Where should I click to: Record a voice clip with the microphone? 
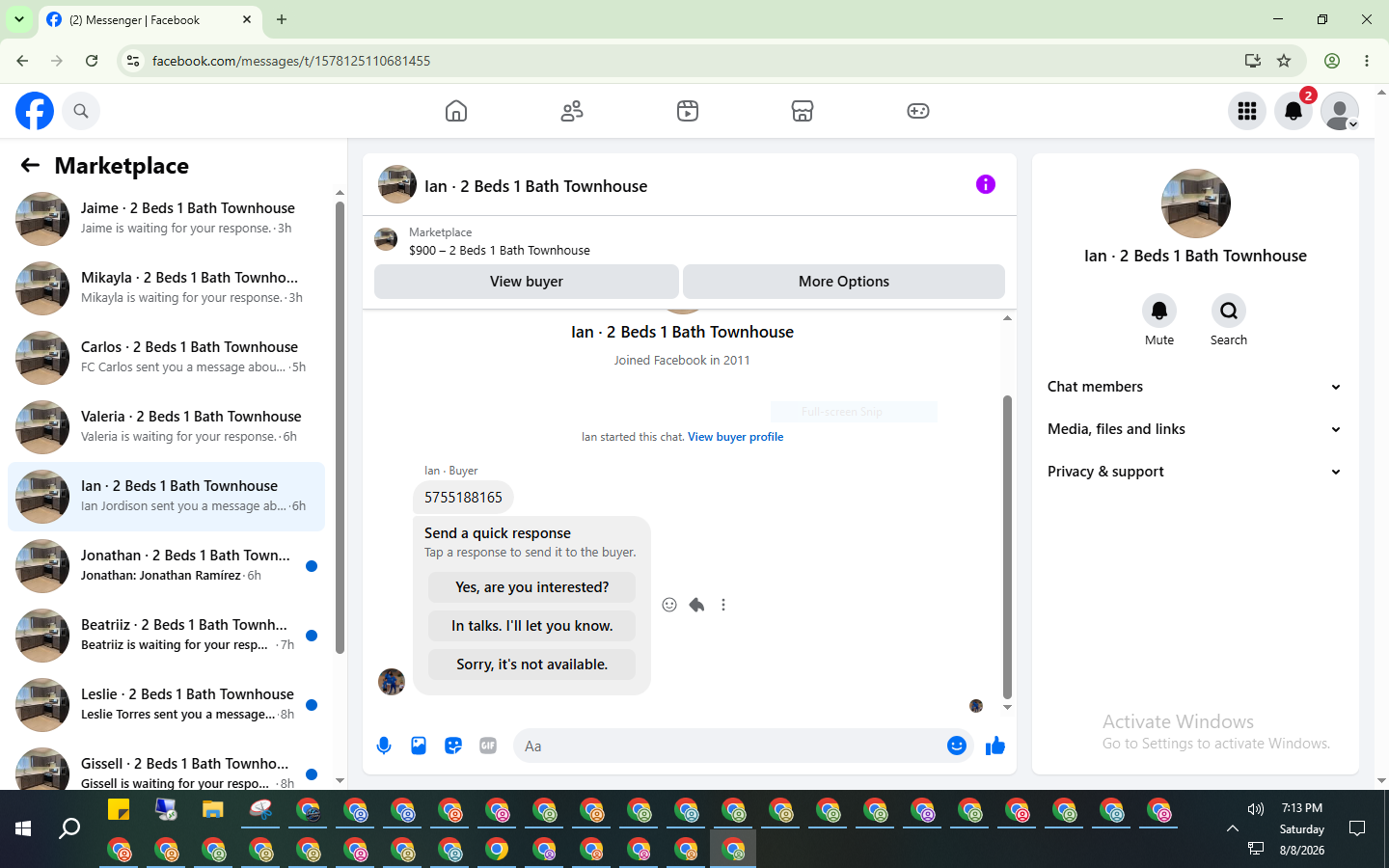pyautogui.click(x=384, y=746)
